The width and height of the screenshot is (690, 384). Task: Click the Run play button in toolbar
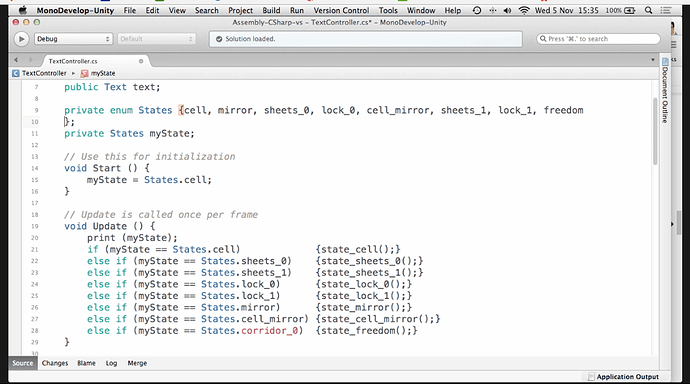pos(21,39)
